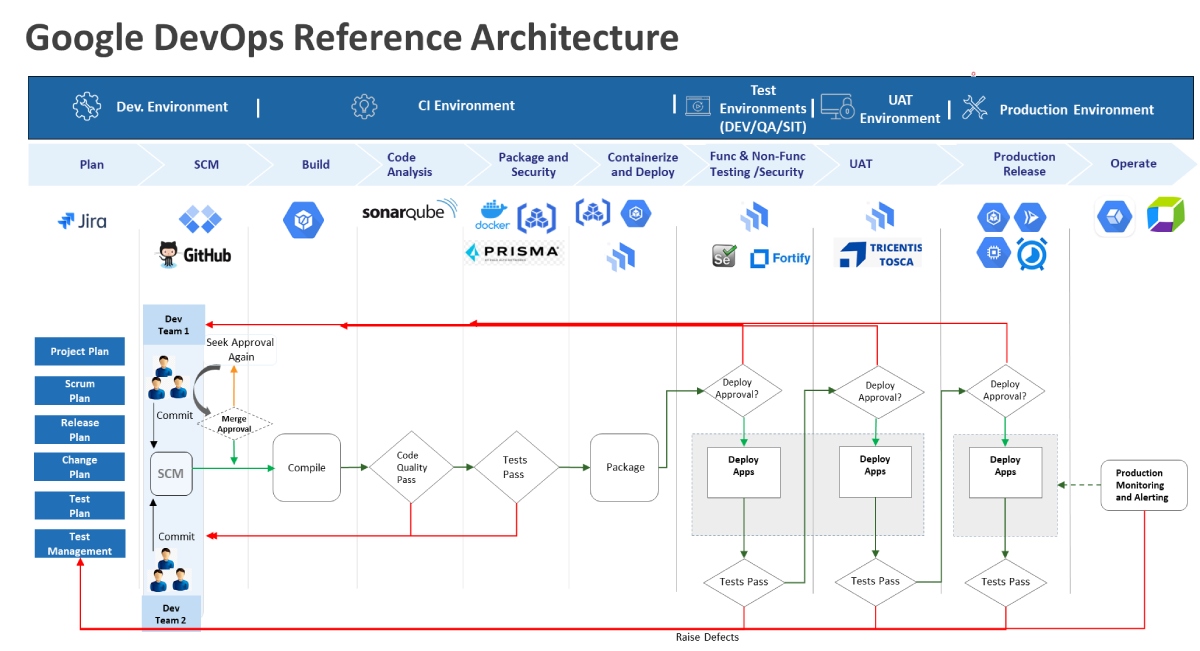Select the GitHub logo
The image size is (1200, 651).
pos(195,255)
